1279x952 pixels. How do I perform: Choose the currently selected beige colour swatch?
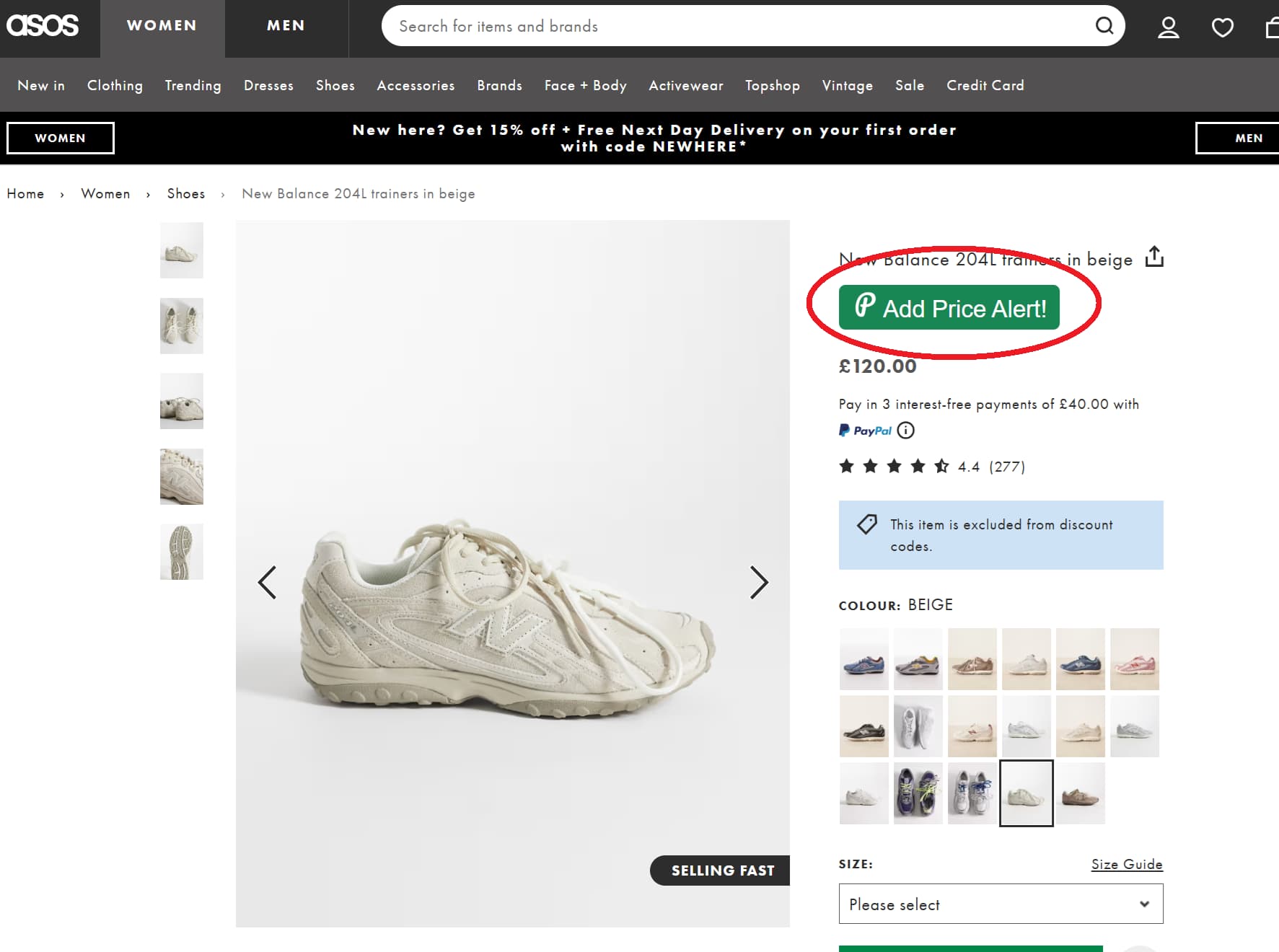click(x=1027, y=793)
